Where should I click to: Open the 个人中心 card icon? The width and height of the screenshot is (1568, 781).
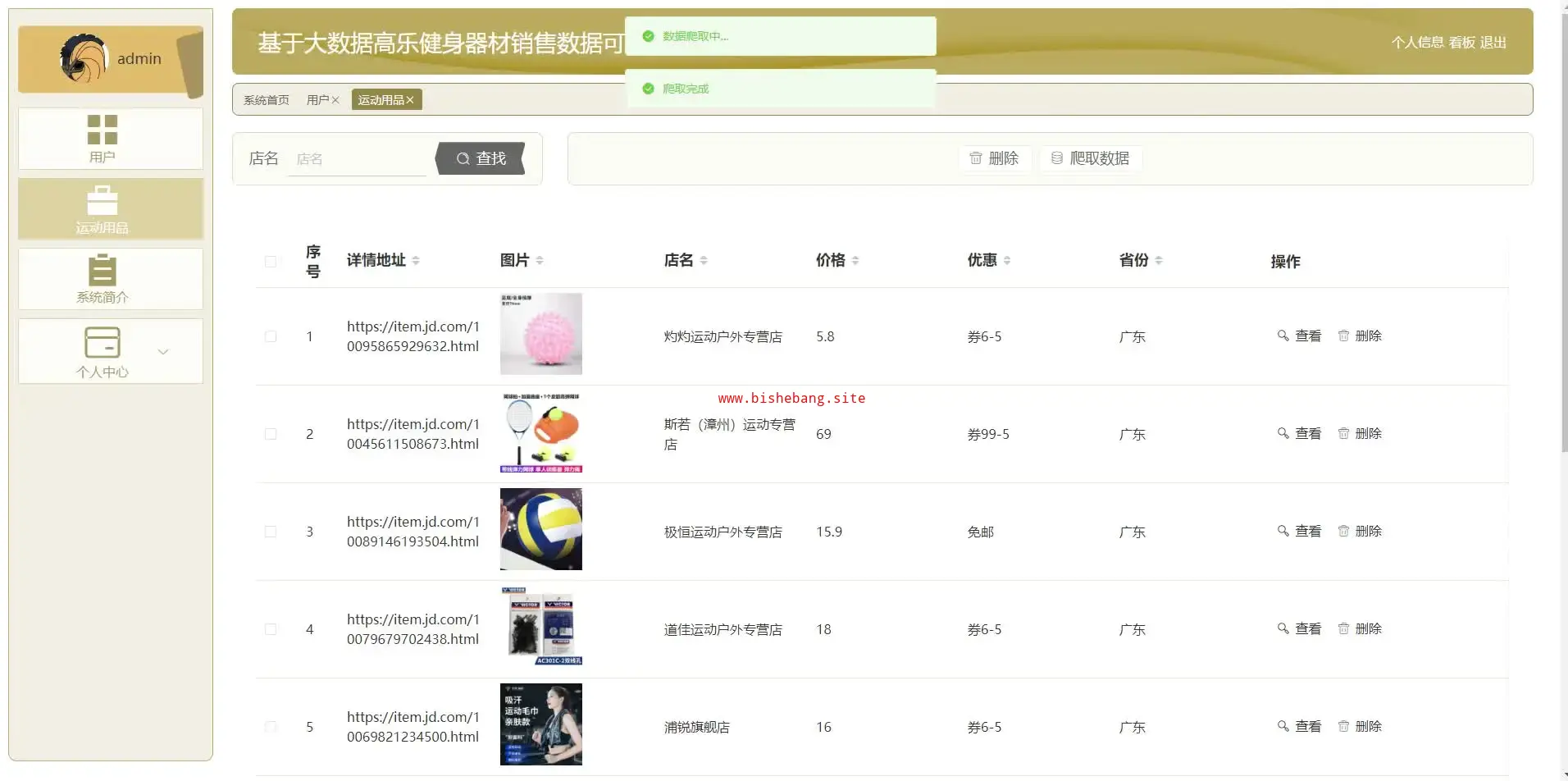[103, 342]
